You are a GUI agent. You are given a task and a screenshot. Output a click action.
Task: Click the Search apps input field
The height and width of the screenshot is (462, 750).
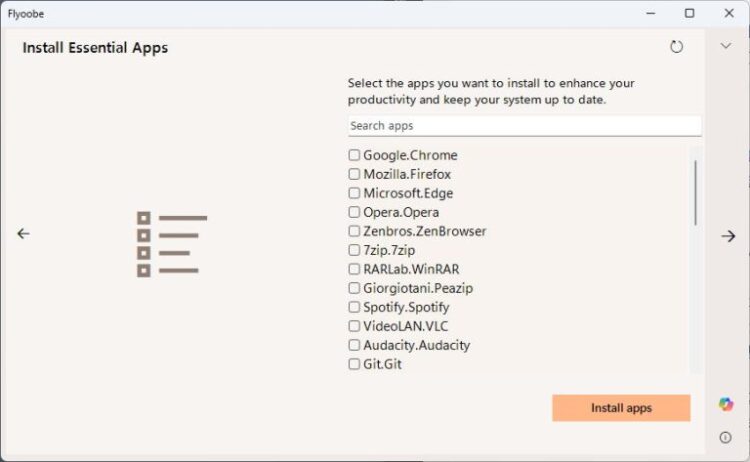click(x=524, y=126)
